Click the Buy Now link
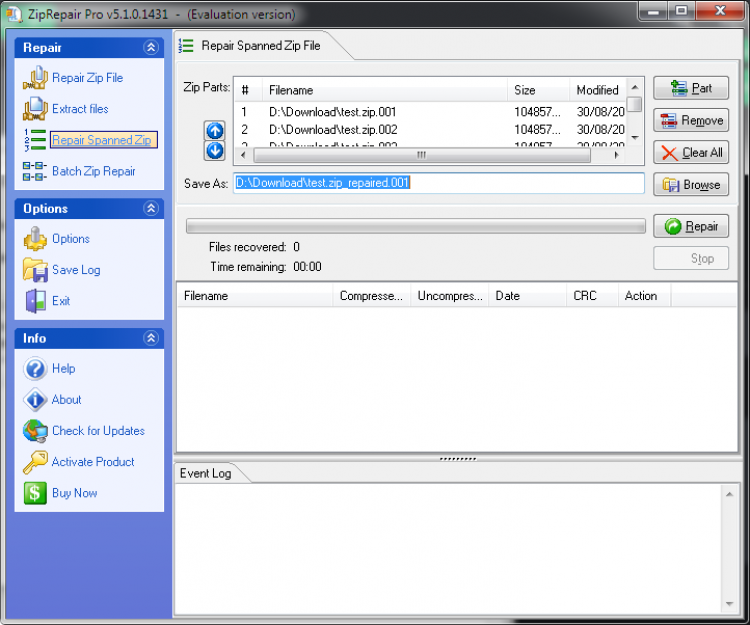750x625 pixels. [75, 493]
